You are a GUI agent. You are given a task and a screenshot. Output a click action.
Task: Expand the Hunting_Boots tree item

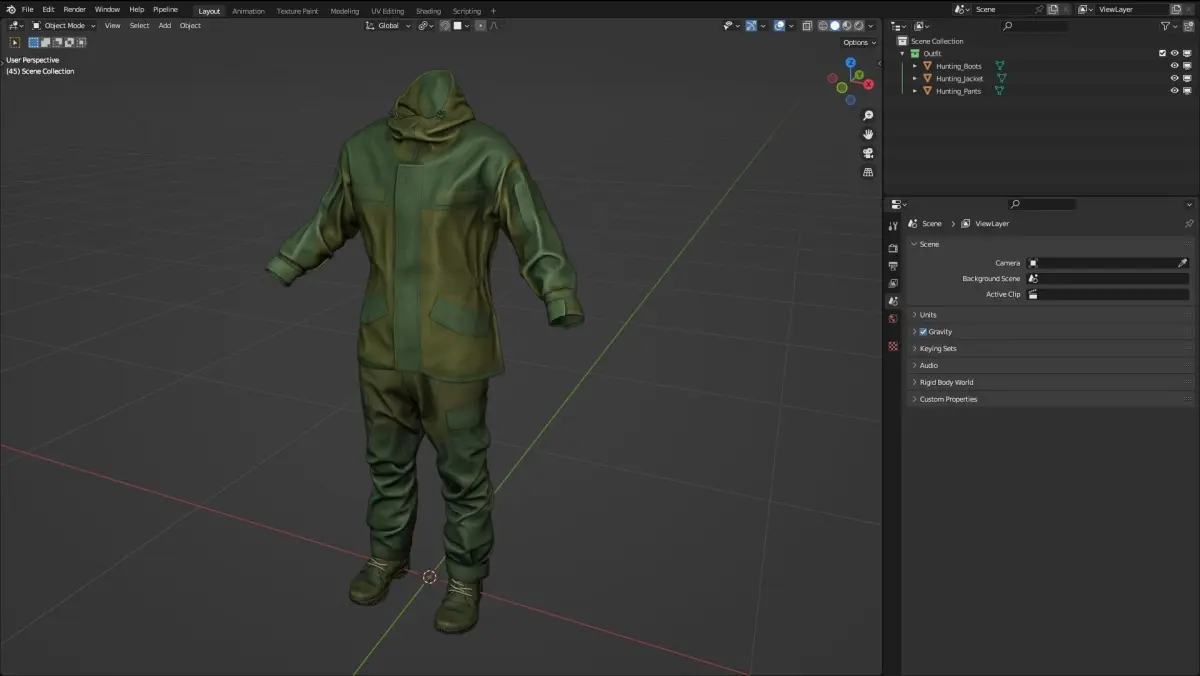[914, 66]
